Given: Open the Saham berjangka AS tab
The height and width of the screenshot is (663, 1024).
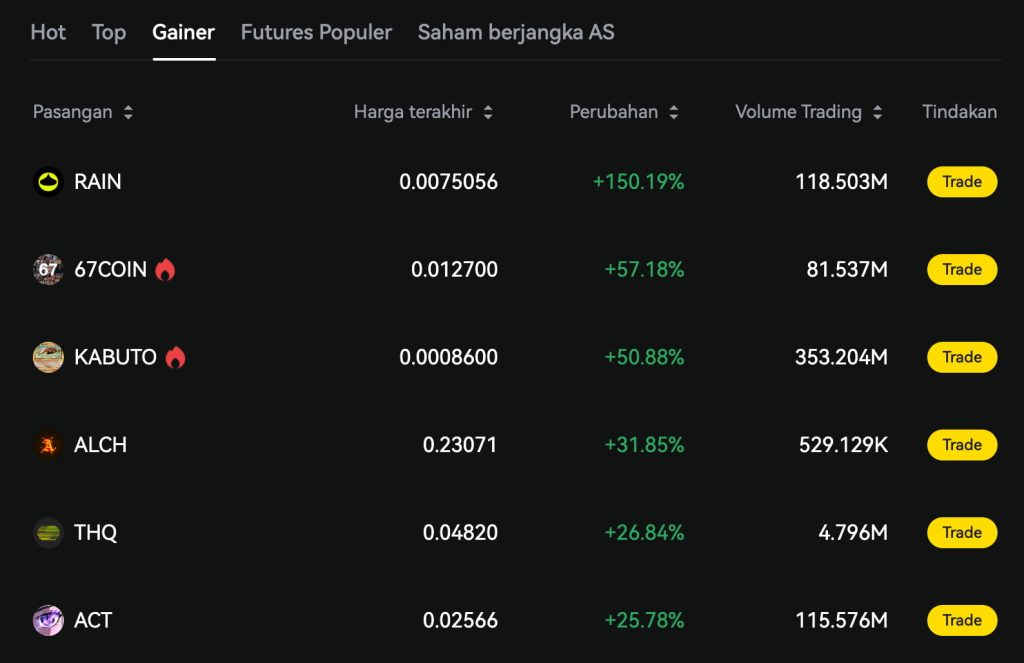Looking at the screenshot, I should click(516, 32).
